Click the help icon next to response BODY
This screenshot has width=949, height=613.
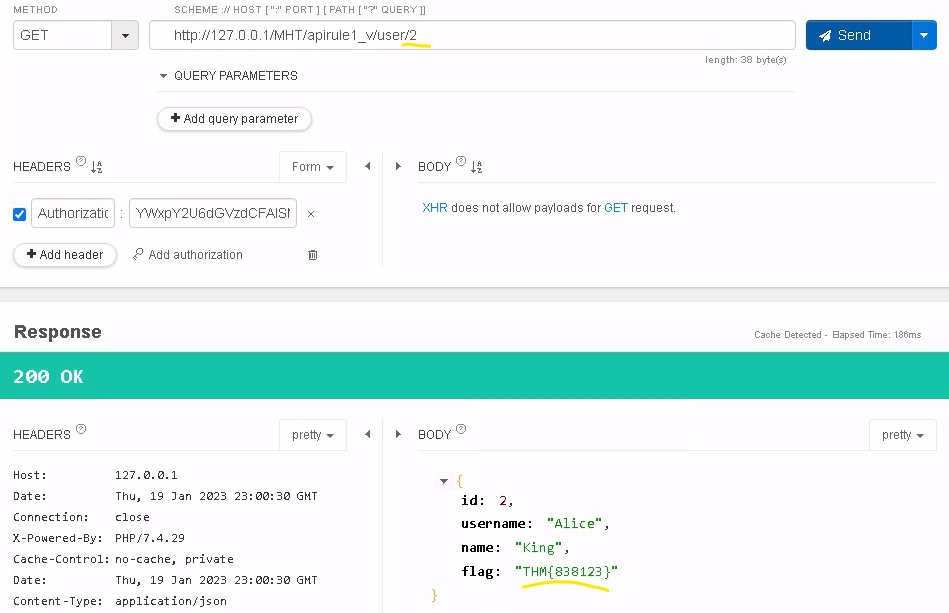[x=460, y=427]
